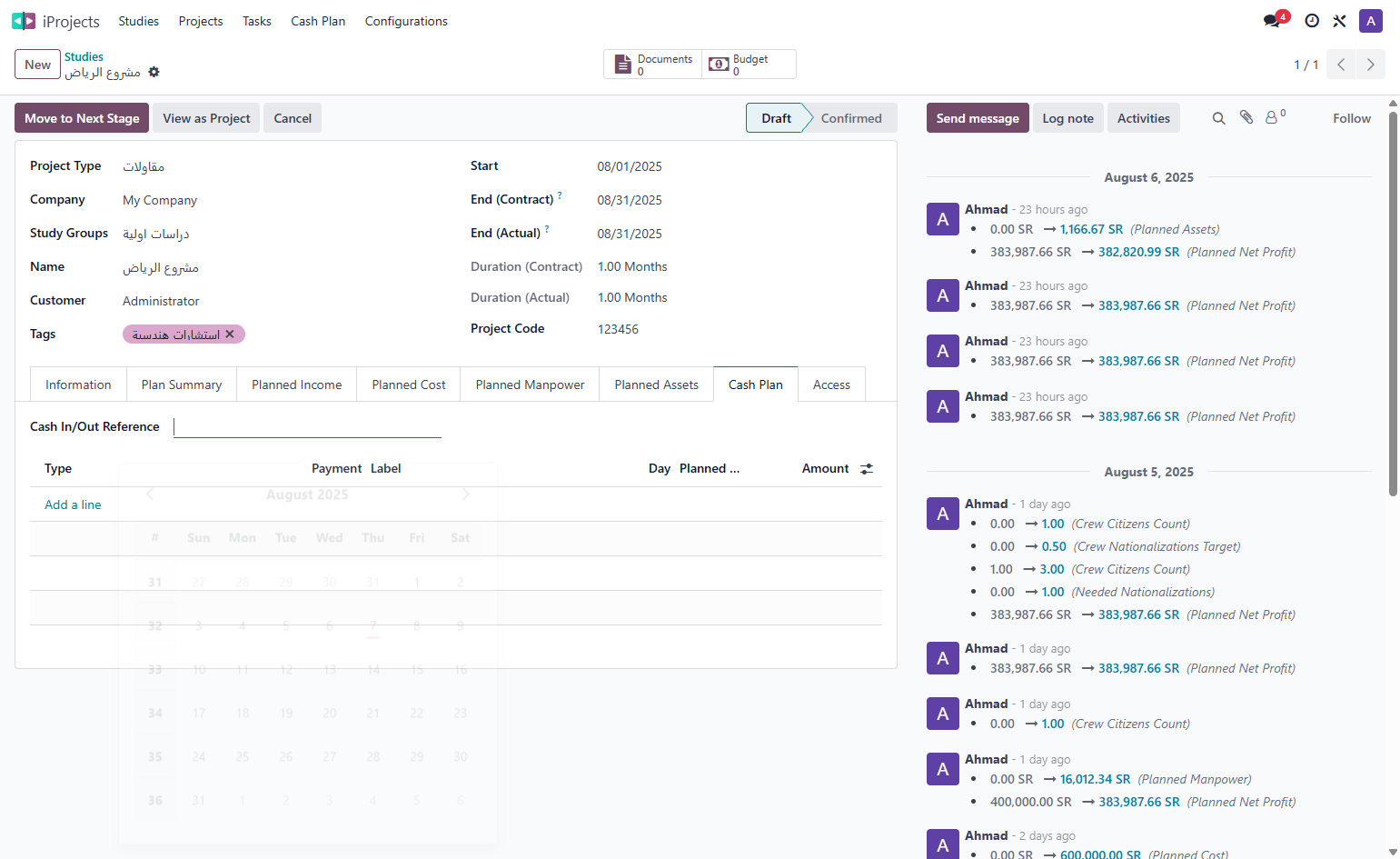Click the help mark next to End (Actual)
This screenshot has width=1400, height=859.
pyautogui.click(x=547, y=229)
